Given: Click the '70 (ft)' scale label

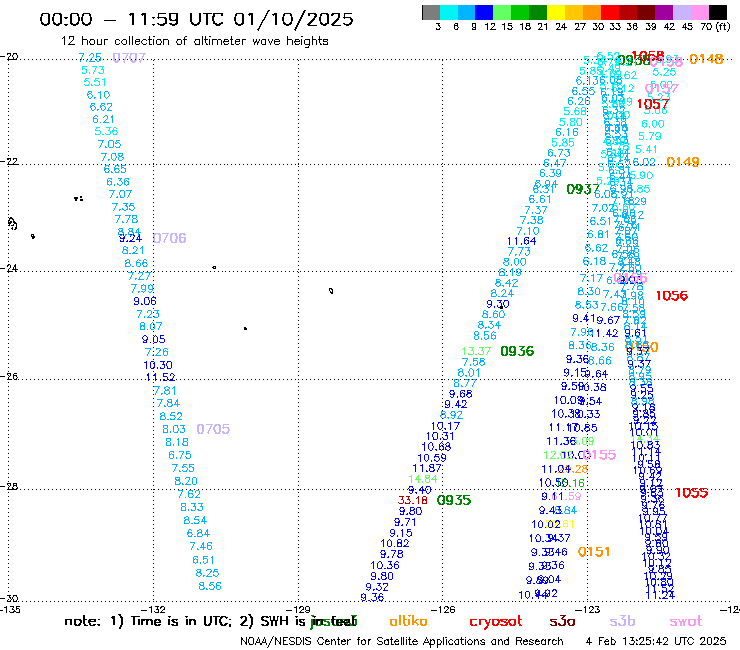Looking at the screenshot, I should pyautogui.click(x=715, y=26).
